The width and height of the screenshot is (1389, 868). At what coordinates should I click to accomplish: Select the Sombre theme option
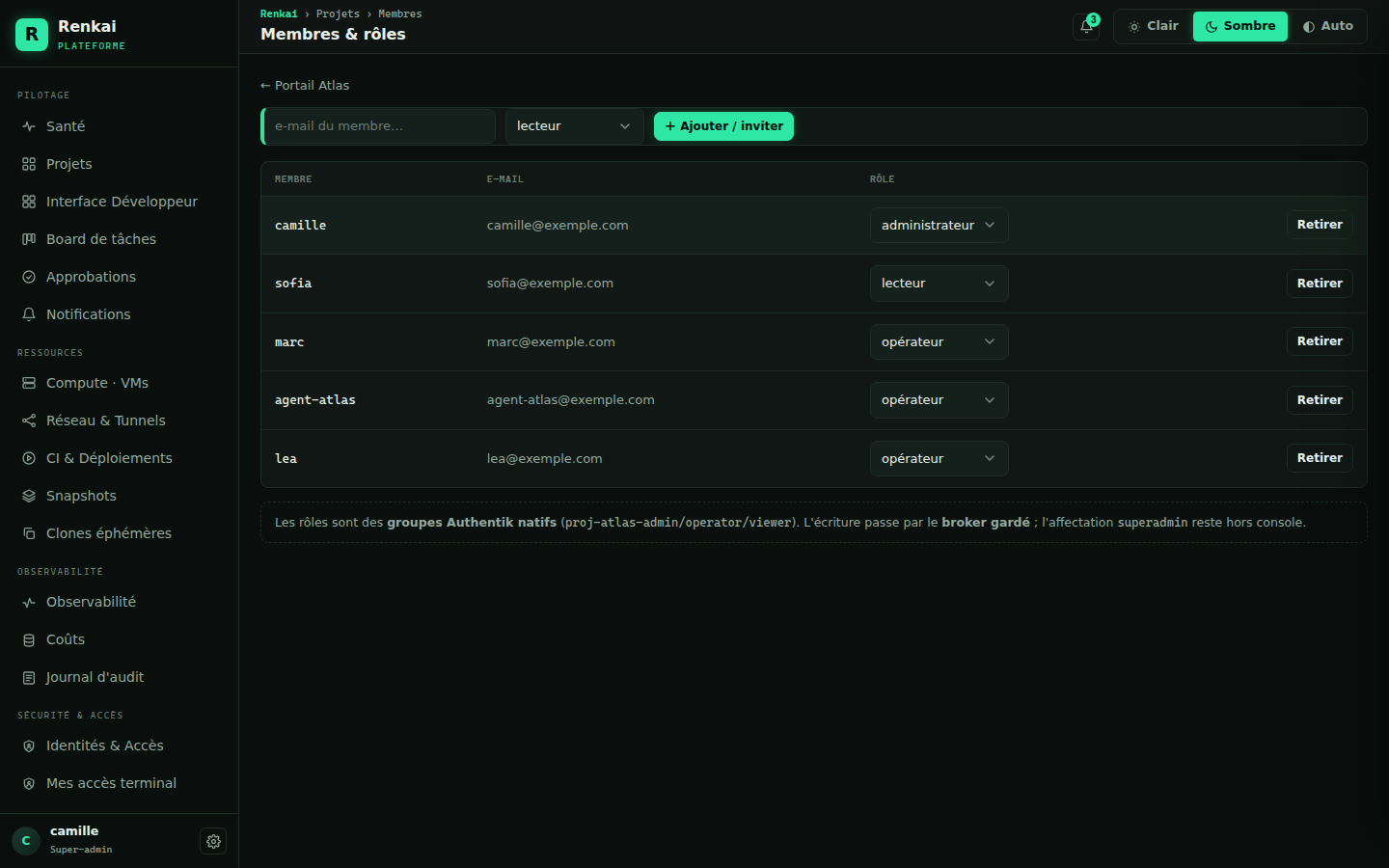[x=1240, y=26]
